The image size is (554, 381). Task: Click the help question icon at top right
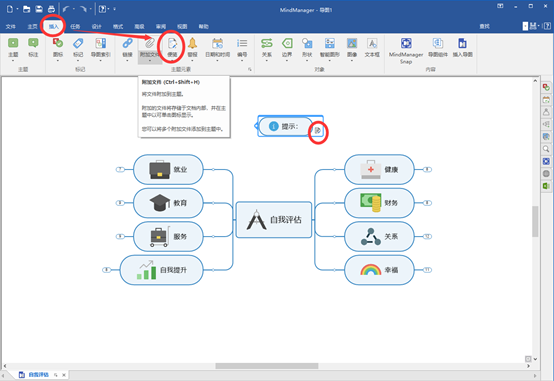(547, 26)
